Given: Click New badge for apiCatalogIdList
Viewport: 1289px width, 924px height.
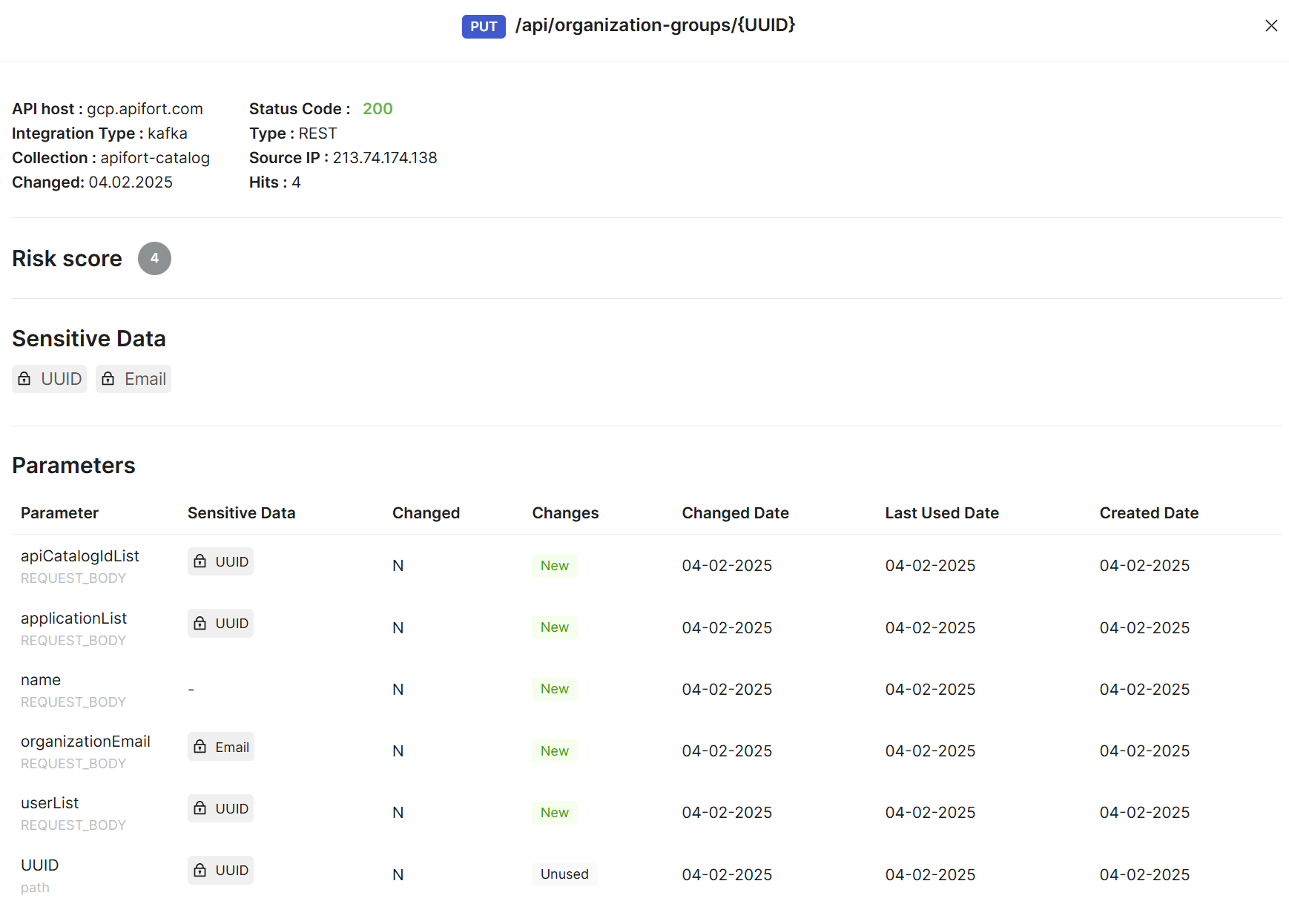Looking at the screenshot, I should [x=554, y=566].
